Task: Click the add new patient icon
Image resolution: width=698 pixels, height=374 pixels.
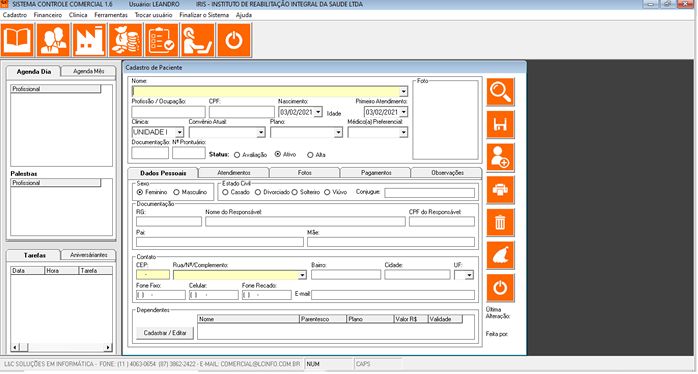Action: [x=500, y=158]
